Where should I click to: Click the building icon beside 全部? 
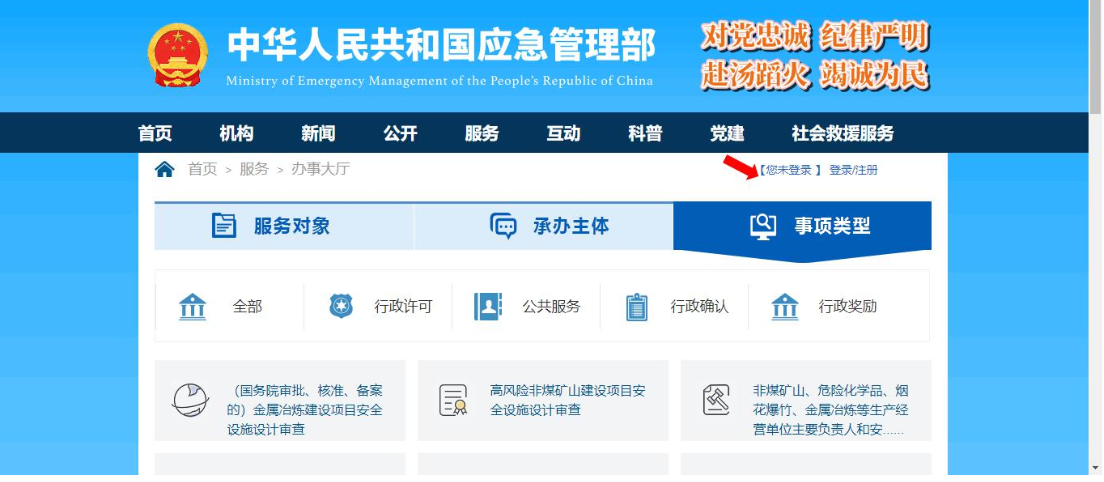[192, 306]
